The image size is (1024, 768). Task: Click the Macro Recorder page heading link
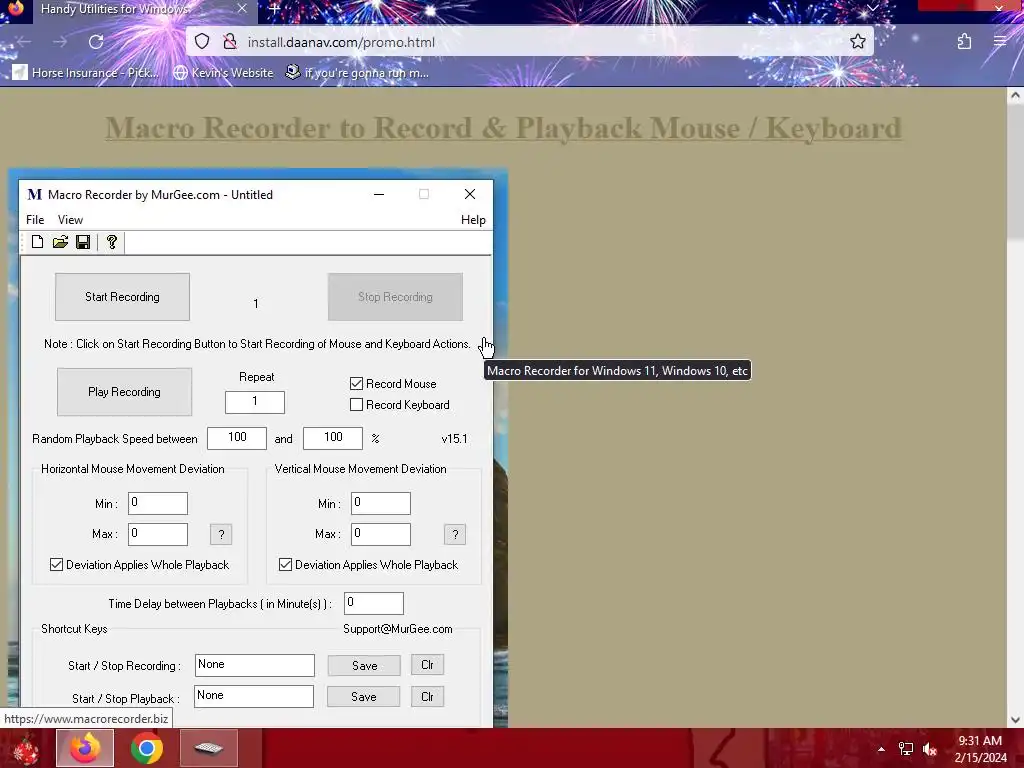(x=504, y=128)
